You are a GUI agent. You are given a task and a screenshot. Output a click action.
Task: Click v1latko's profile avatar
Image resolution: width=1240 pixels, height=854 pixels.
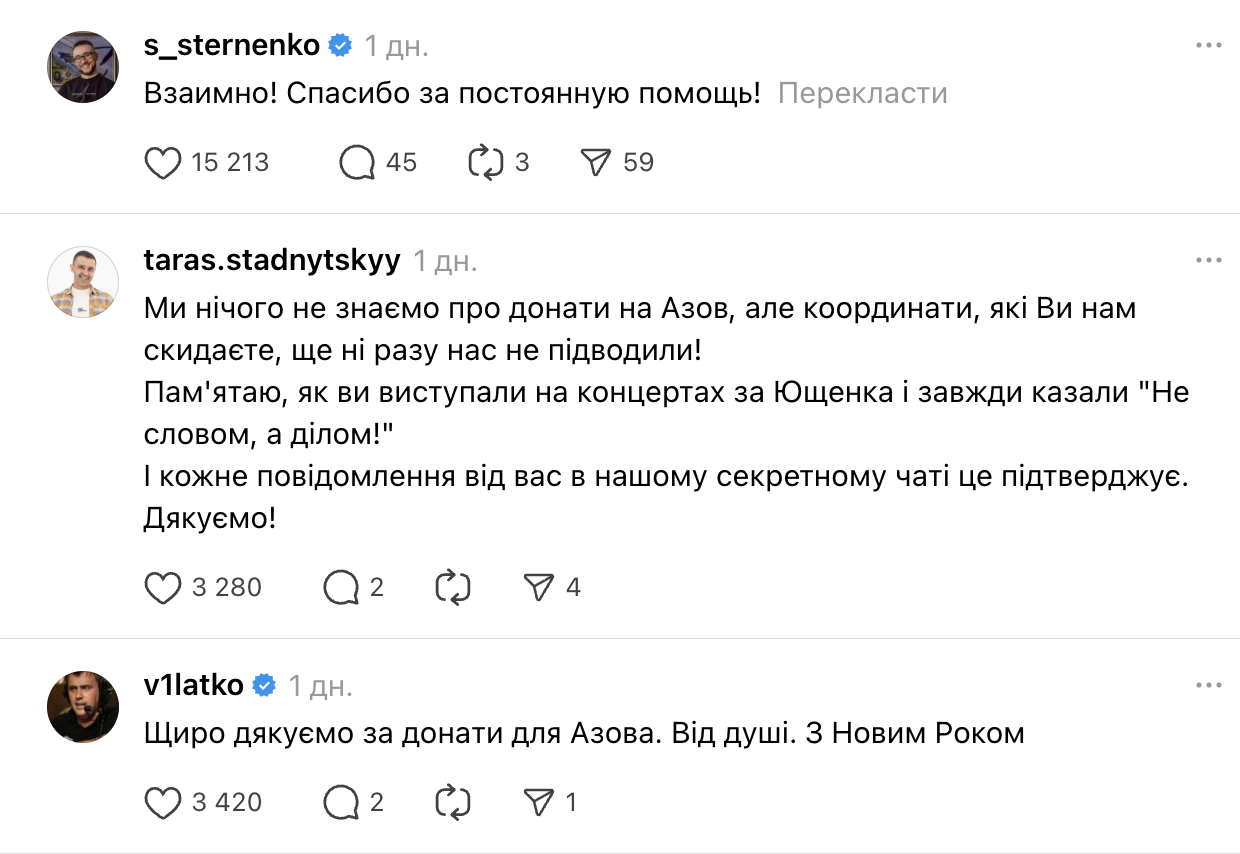[x=83, y=707]
